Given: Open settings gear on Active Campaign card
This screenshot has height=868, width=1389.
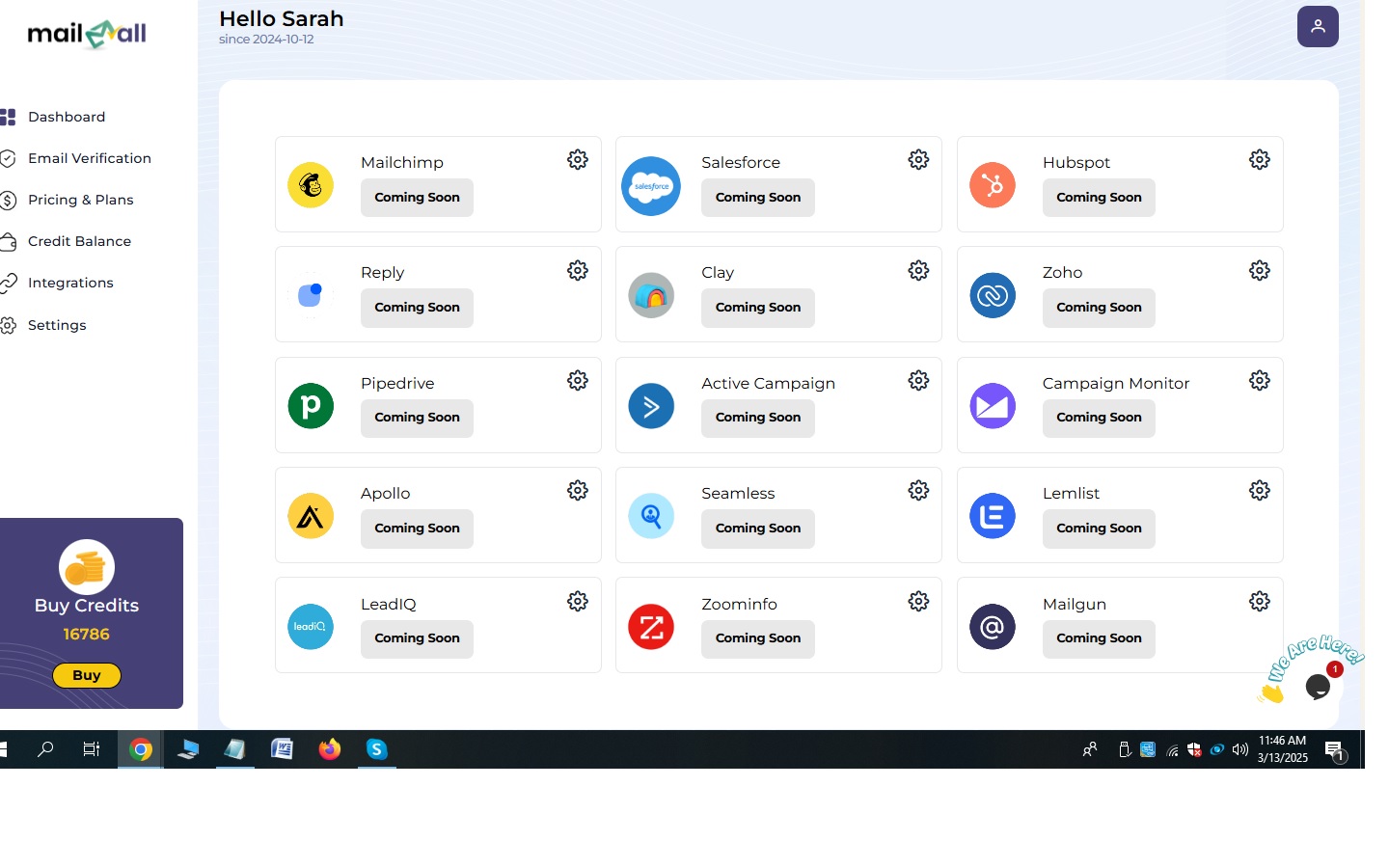Looking at the screenshot, I should click(x=919, y=381).
